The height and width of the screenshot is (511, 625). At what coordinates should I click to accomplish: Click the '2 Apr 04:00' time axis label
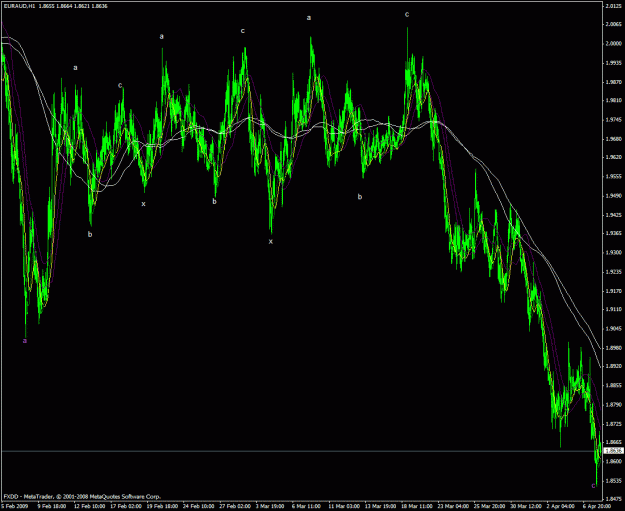point(561,506)
